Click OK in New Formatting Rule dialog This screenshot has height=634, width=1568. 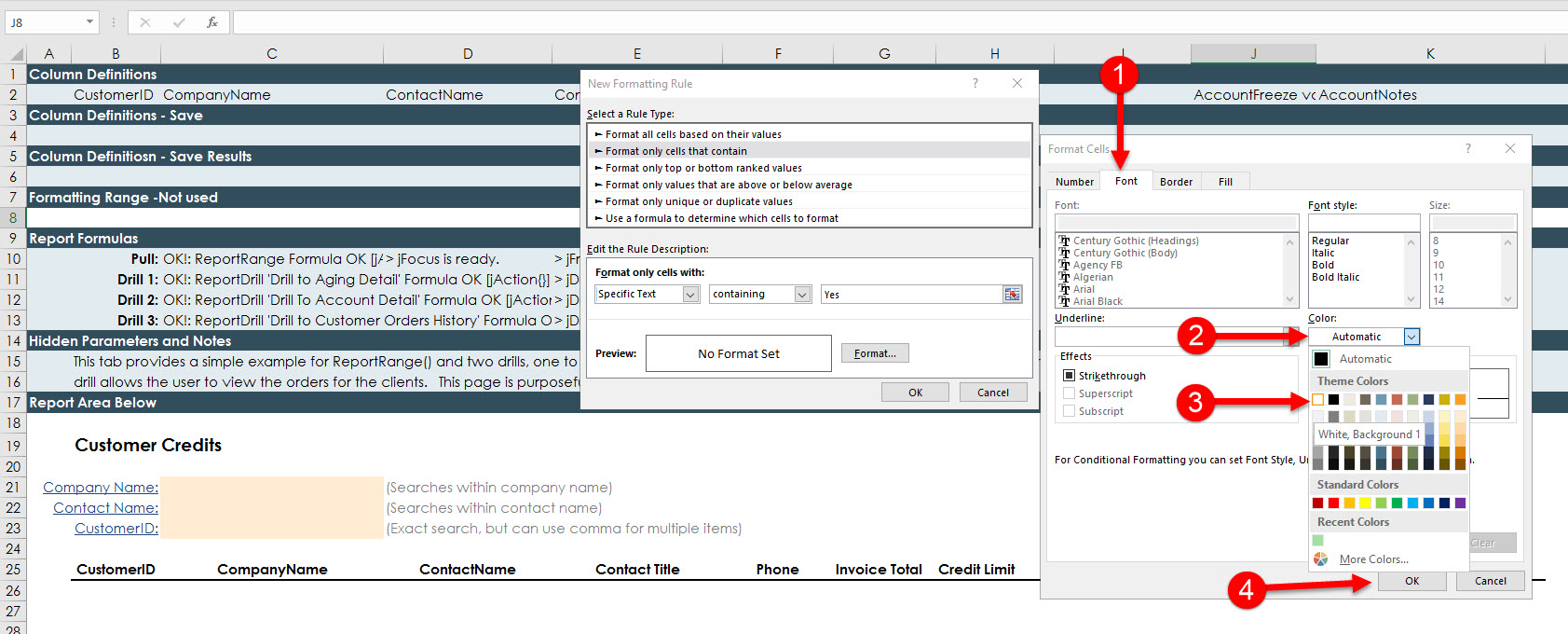point(916,393)
